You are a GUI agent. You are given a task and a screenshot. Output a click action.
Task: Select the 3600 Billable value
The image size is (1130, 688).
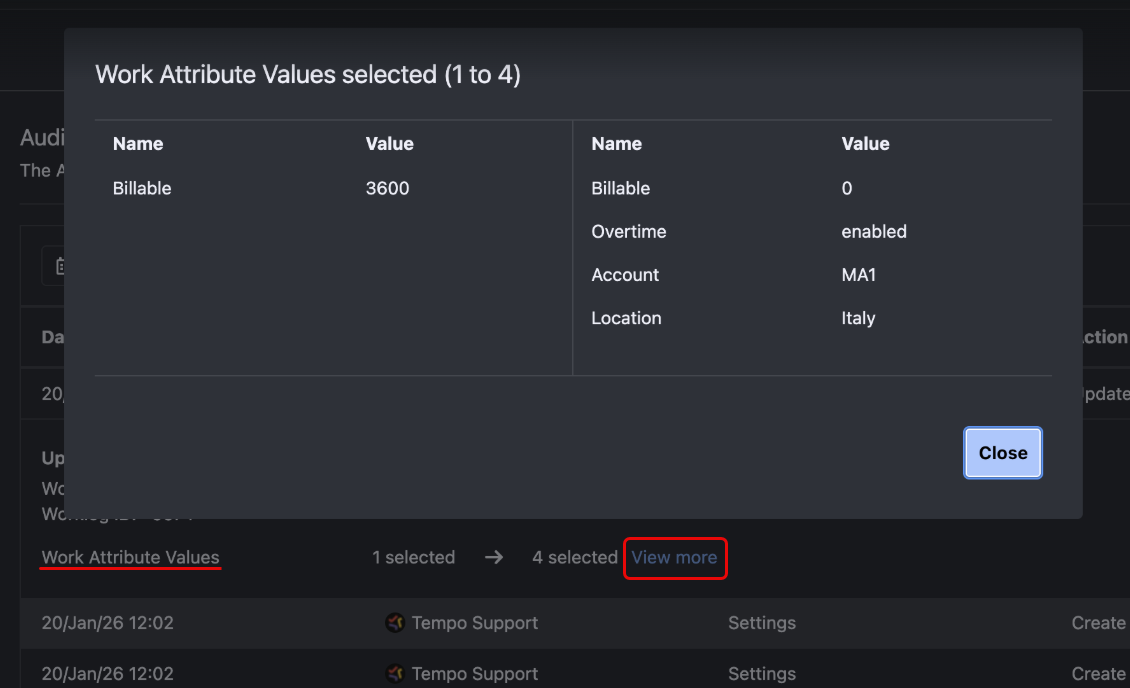(388, 188)
